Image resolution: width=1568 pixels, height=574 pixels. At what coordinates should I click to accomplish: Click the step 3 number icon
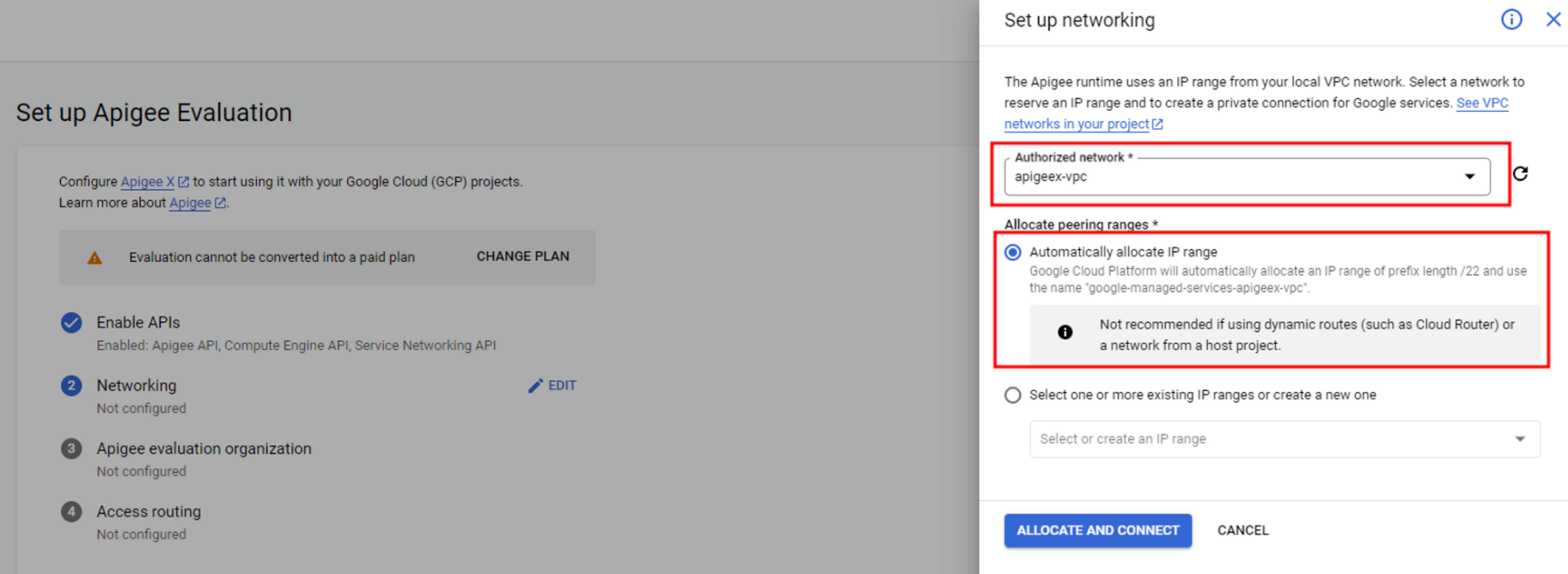[71, 449]
